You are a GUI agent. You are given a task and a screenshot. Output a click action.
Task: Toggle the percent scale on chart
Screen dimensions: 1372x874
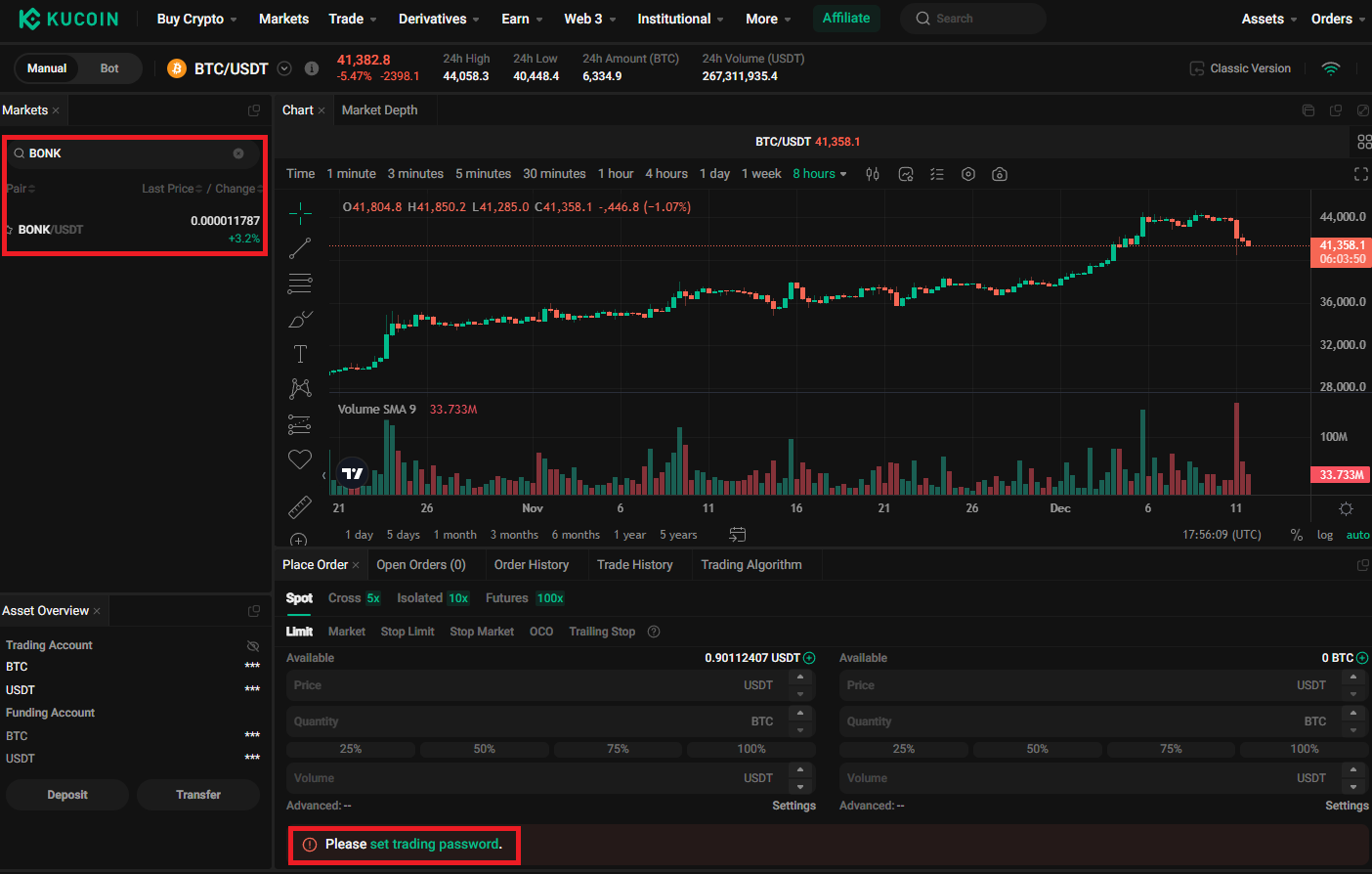pos(1297,535)
